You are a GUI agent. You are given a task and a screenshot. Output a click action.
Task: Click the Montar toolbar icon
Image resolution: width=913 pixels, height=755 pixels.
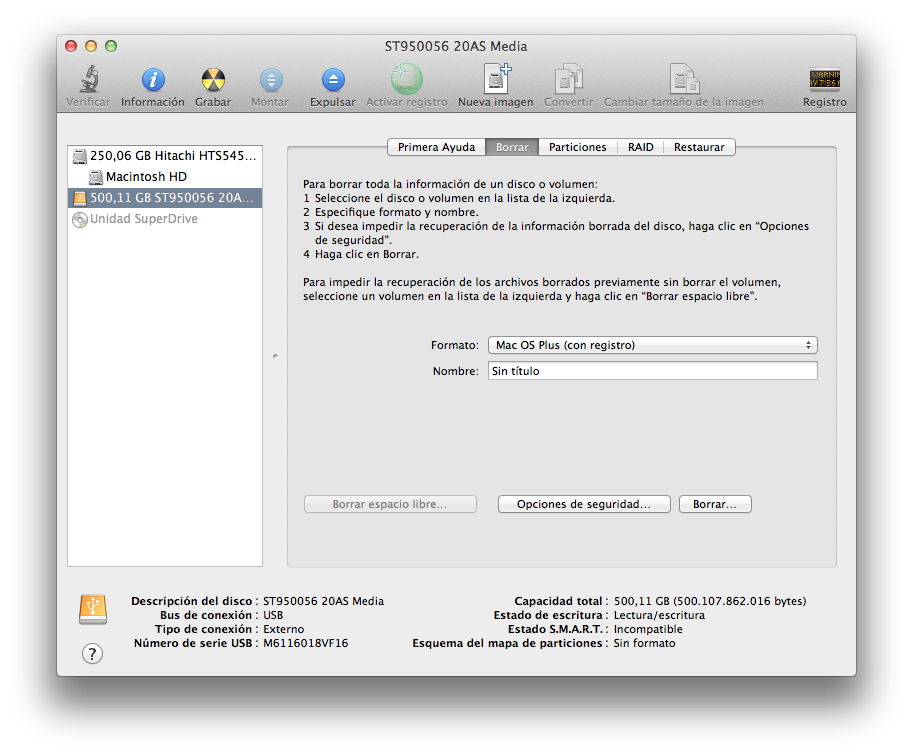(x=270, y=80)
